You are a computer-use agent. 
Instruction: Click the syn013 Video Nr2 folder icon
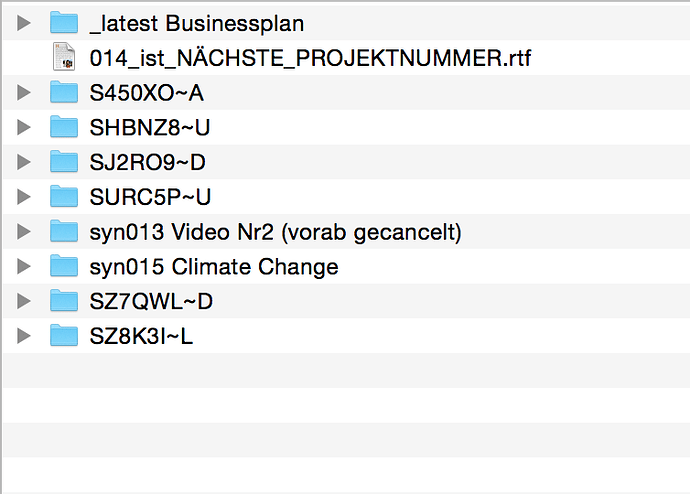64,232
